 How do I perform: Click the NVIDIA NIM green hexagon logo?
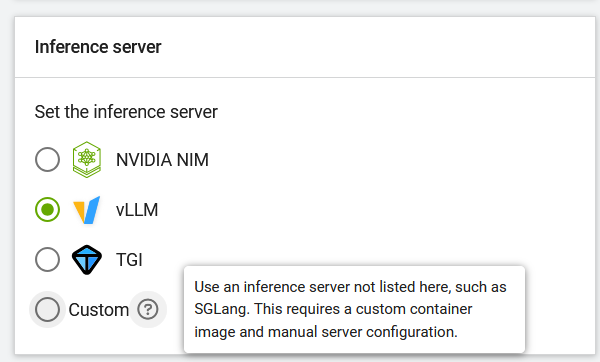pyautogui.click(x=87, y=160)
